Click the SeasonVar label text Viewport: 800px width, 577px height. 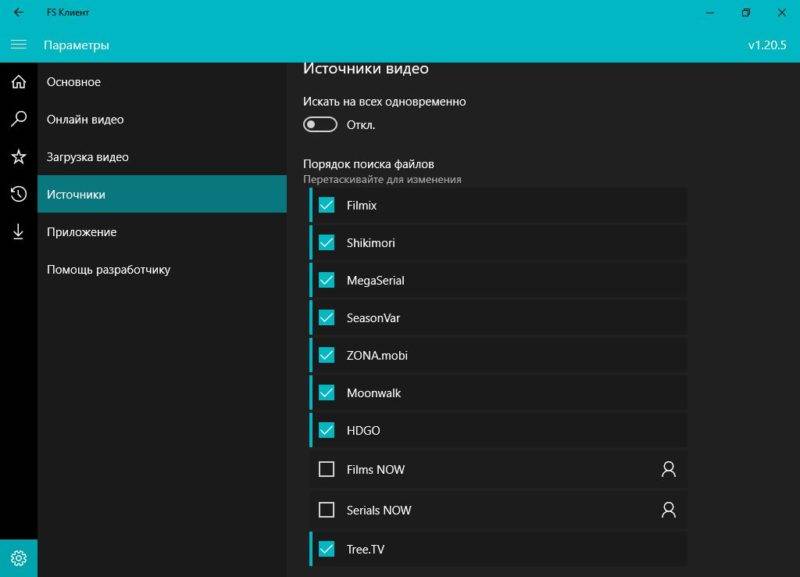point(373,318)
